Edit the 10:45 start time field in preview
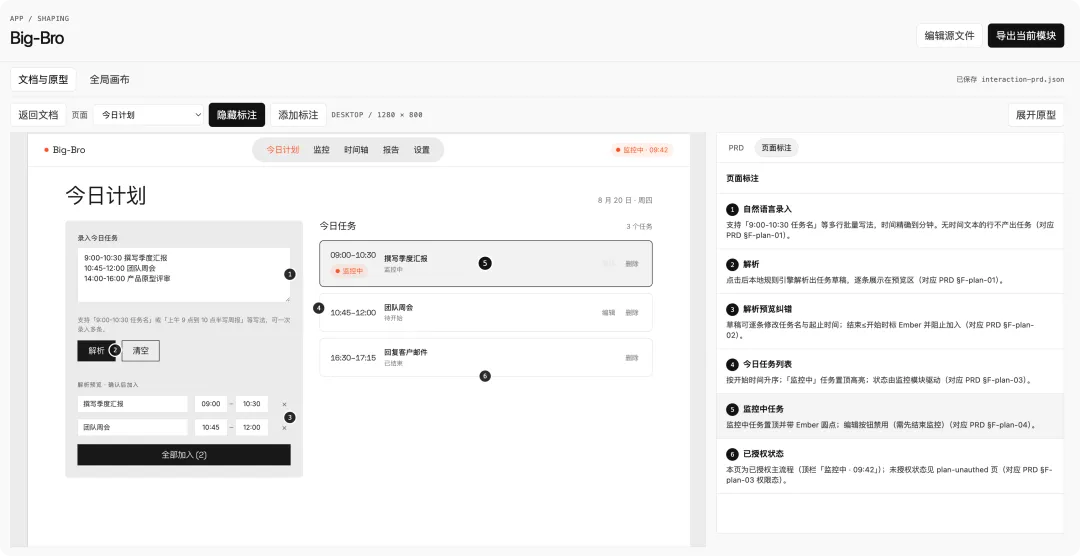Viewport: 1080px width, 556px height. tap(211, 427)
